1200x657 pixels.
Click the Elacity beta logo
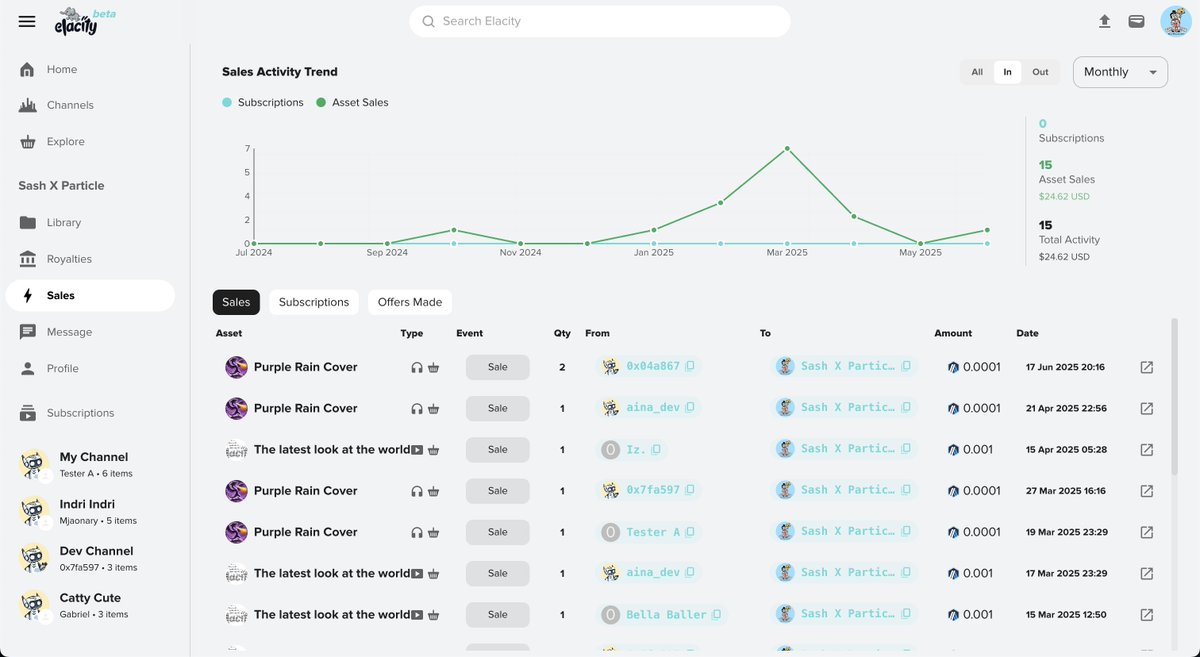click(84, 22)
